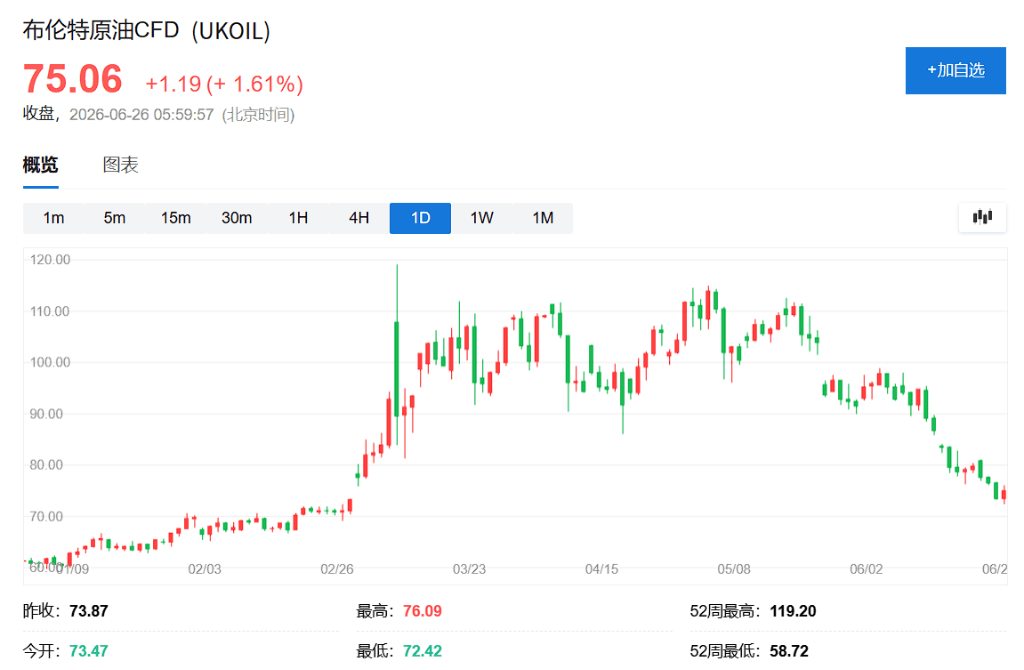Click the 70.00 y-axis label

click(46, 517)
